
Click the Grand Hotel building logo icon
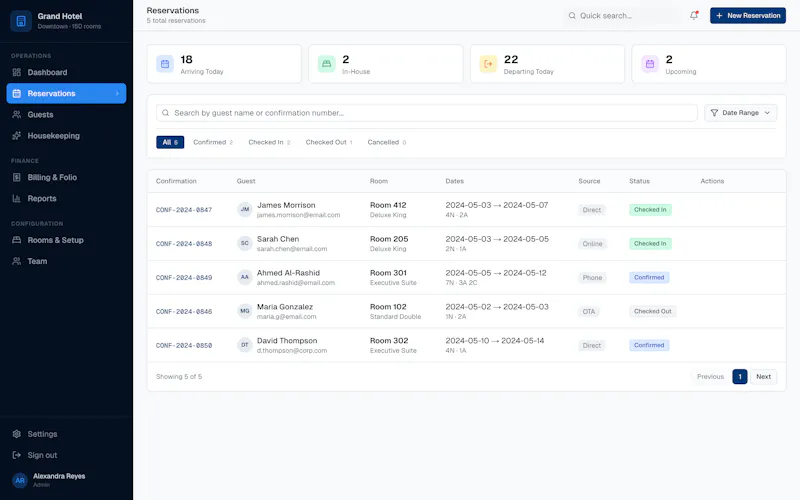21,21
